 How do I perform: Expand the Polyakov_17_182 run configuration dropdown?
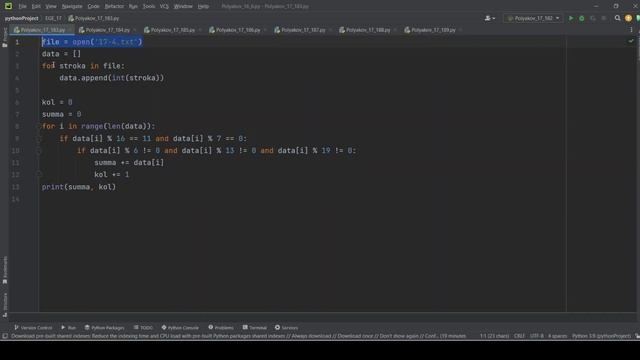click(533, 18)
